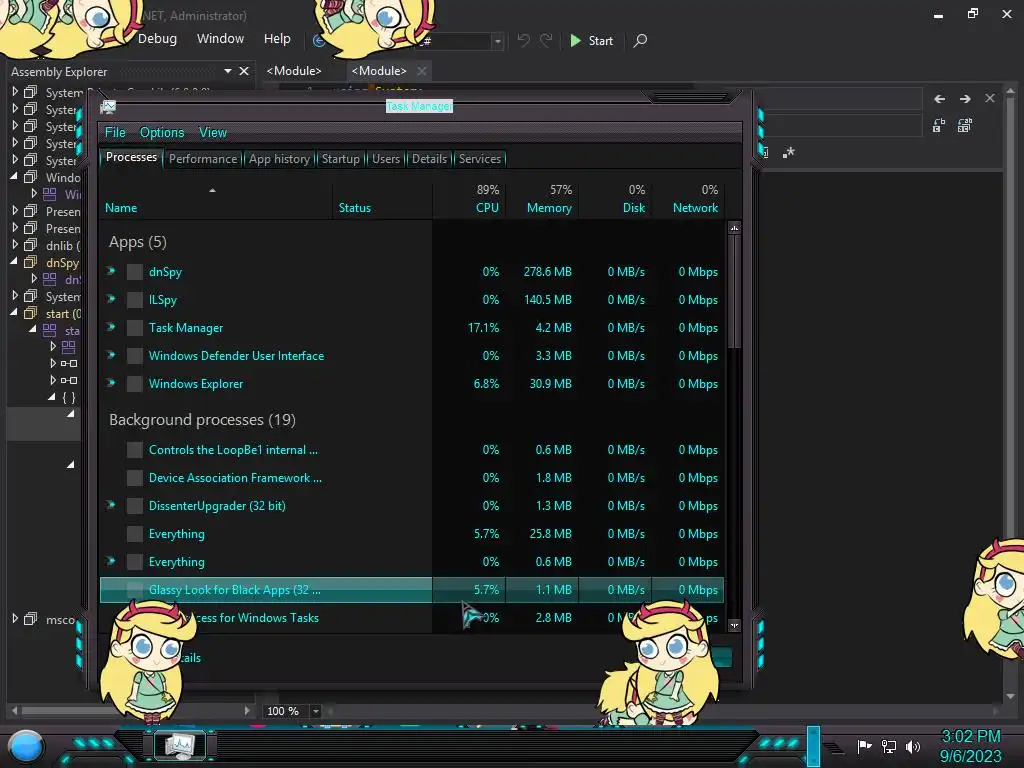Switch to the Details tab

(x=430, y=159)
